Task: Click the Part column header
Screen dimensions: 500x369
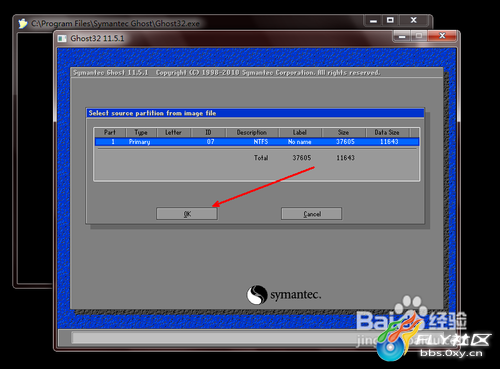Action: click(110, 132)
